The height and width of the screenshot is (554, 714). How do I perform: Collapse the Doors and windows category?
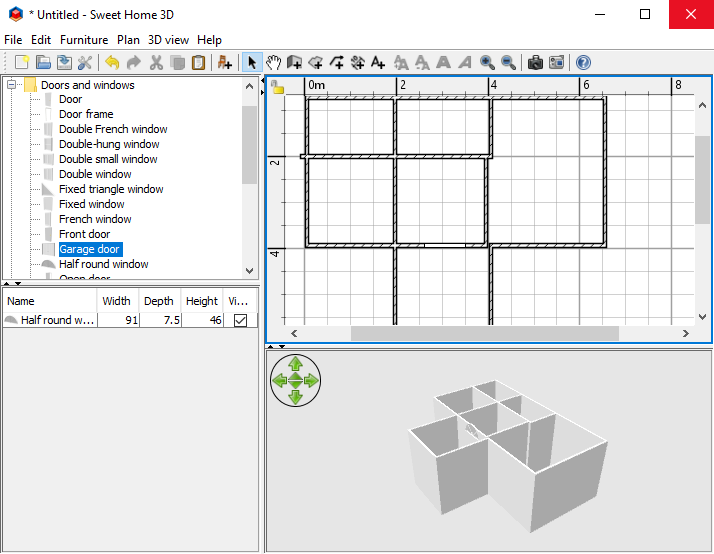click(11, 85)
